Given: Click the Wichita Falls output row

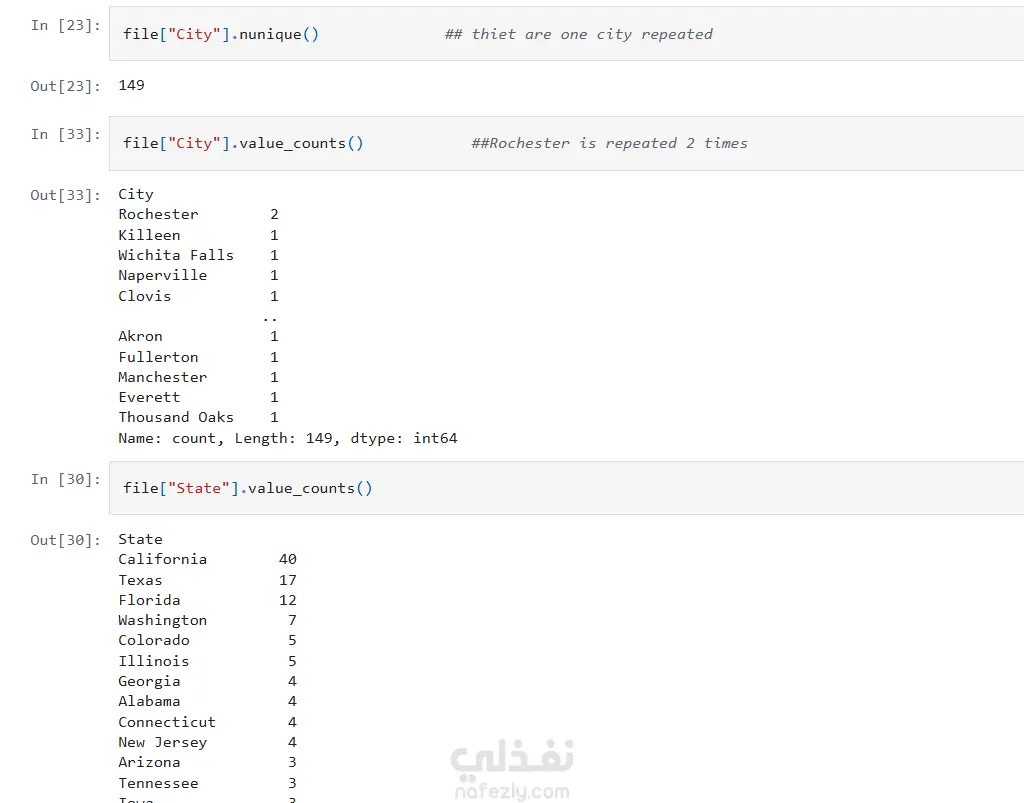Looking at the screenshot, I should click(199, 255).
